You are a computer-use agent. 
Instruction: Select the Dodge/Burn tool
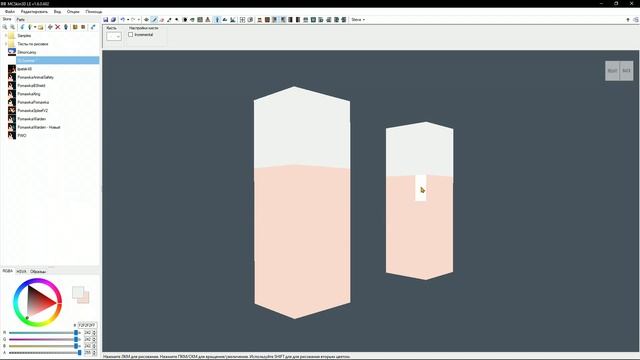pos(177,20)
